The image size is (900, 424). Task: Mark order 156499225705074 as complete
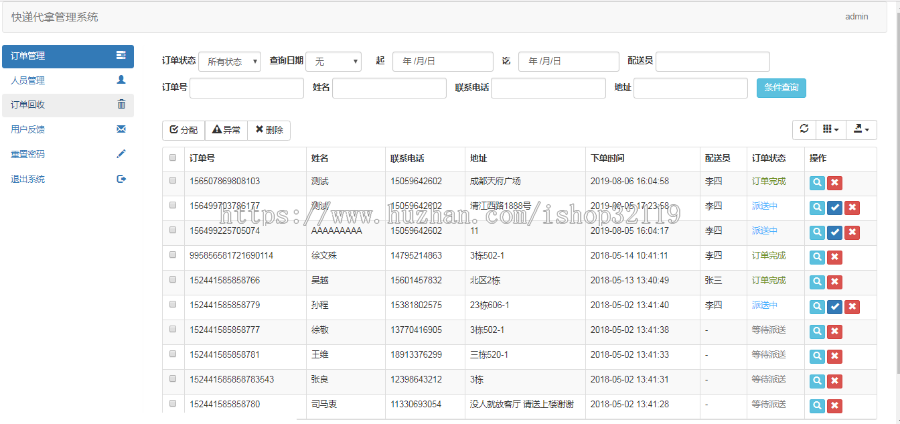(835, 232)
